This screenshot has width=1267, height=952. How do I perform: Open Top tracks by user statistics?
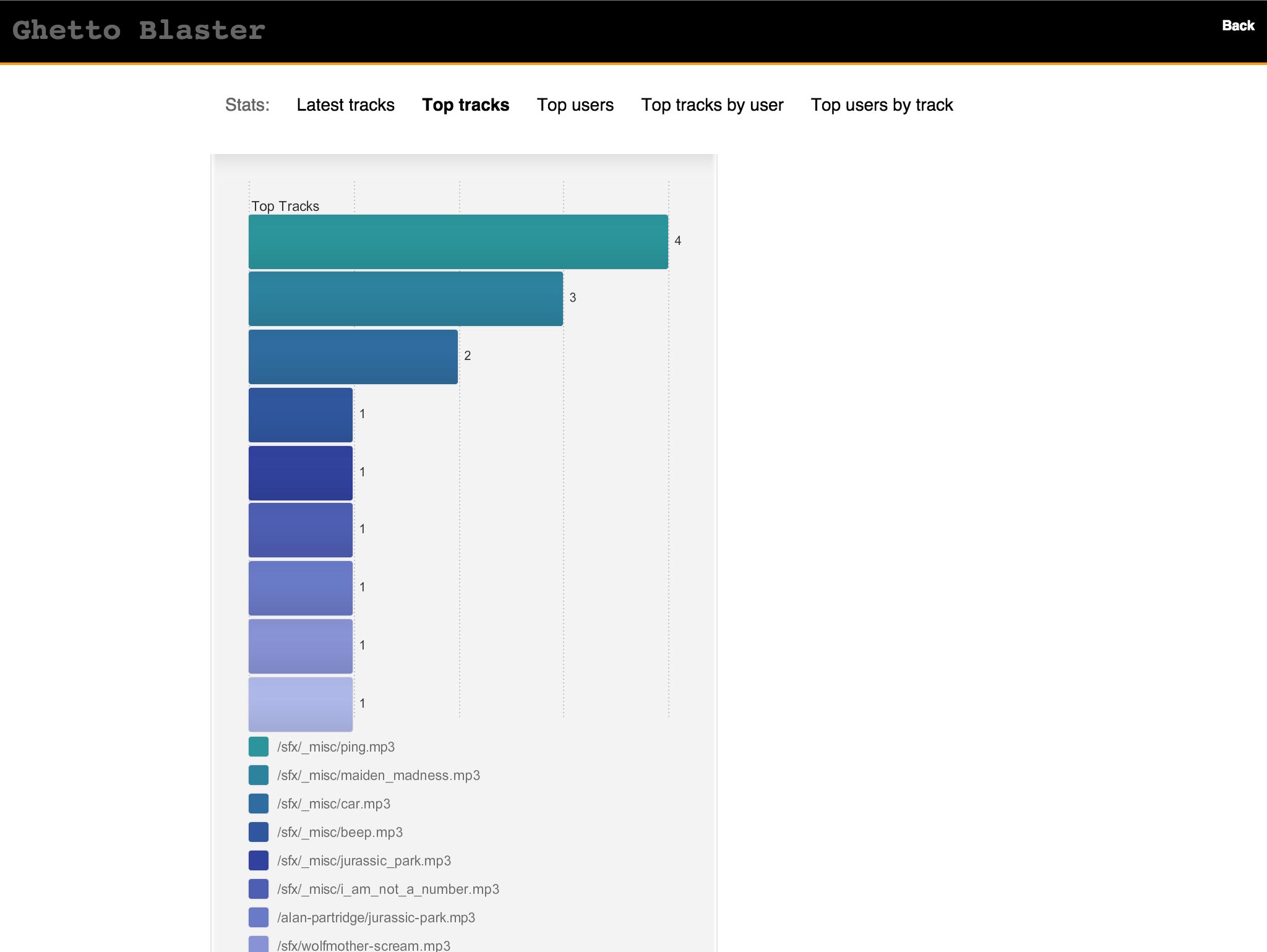point(712,105)
